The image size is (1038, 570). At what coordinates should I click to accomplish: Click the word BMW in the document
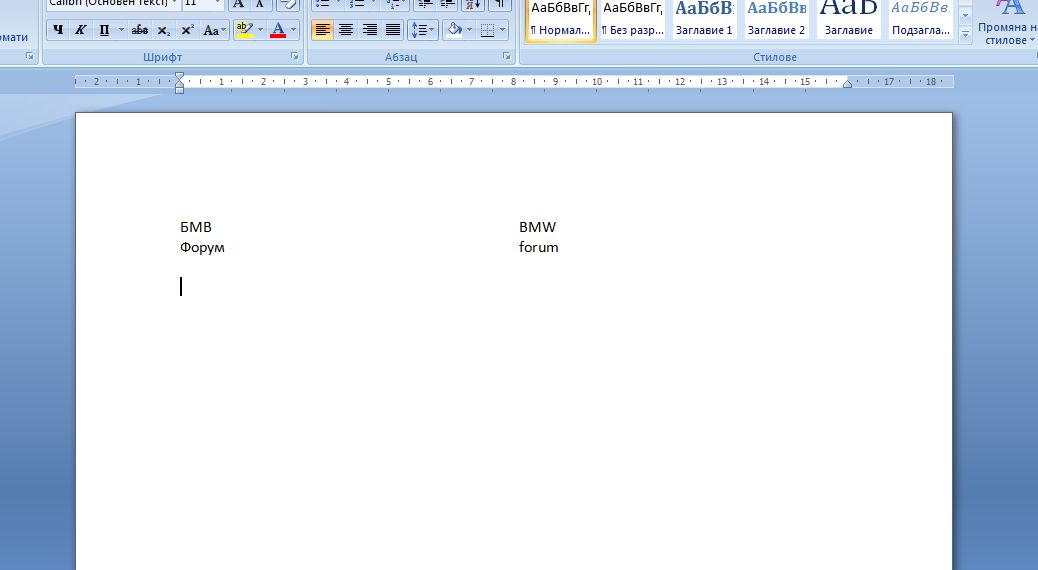538,227
